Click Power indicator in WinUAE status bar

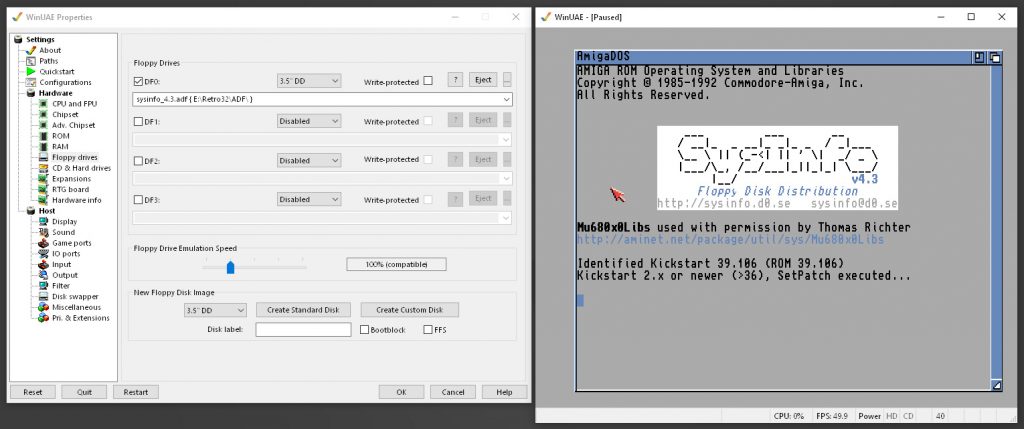(x=870, y=416)
